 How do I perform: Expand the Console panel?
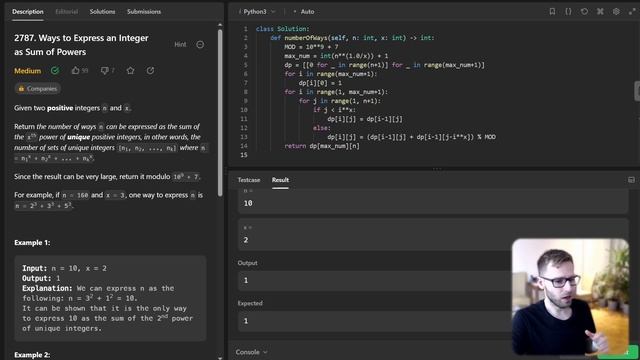pos(251,352)
